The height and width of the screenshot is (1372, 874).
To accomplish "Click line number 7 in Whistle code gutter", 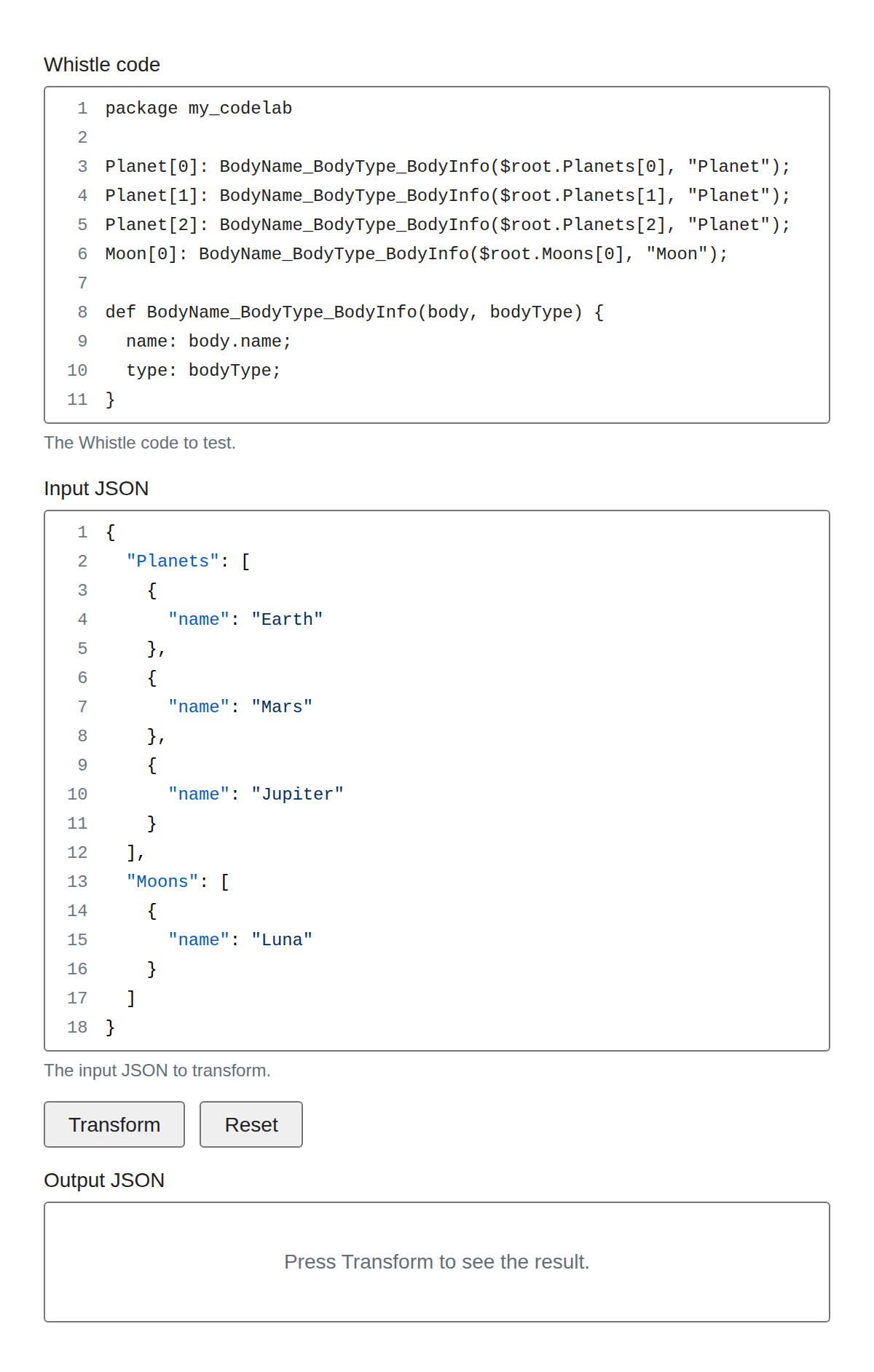I will pyautogui.click(x=82, y=283).
